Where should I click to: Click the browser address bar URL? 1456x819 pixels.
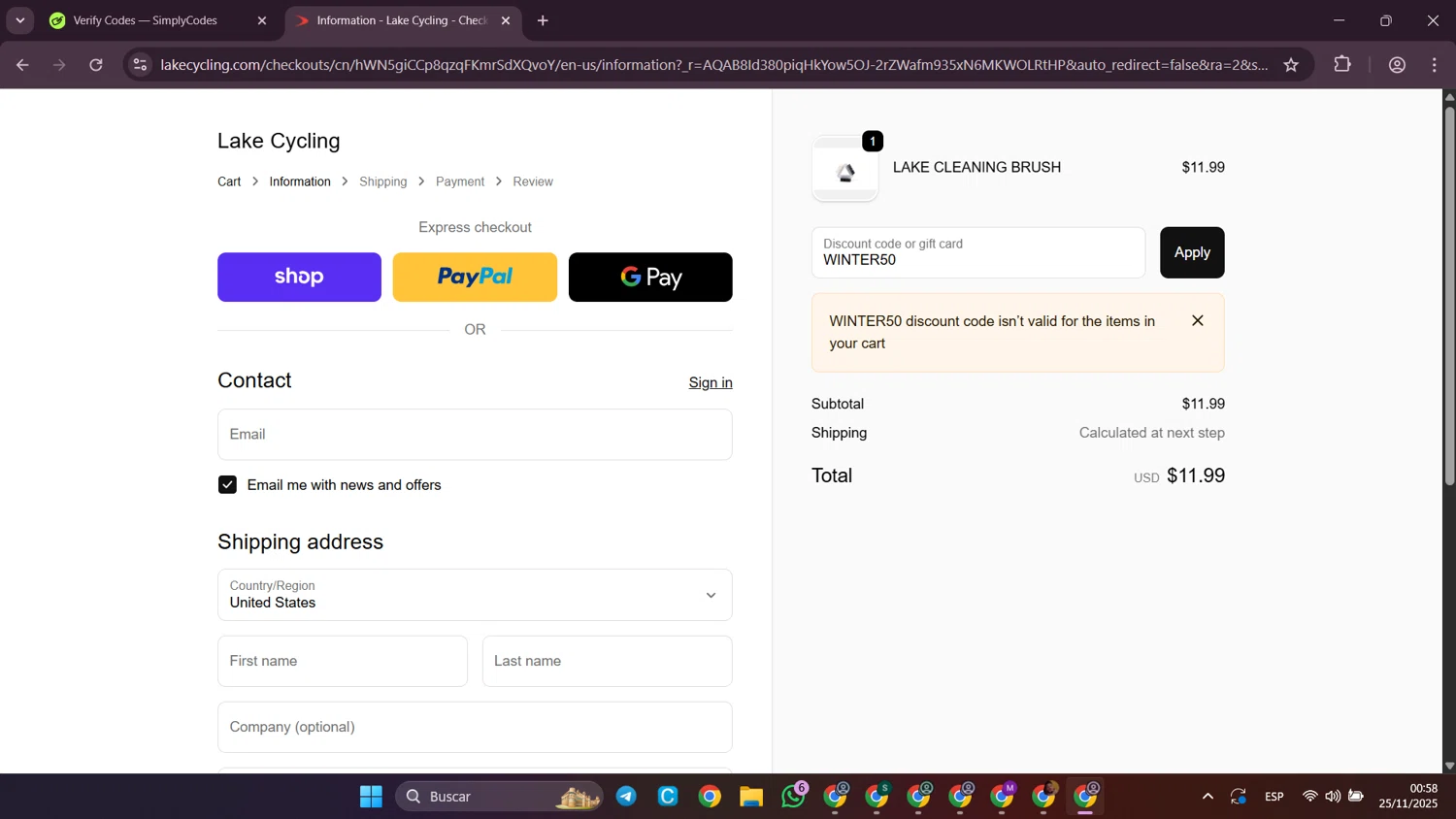point(713,65)
